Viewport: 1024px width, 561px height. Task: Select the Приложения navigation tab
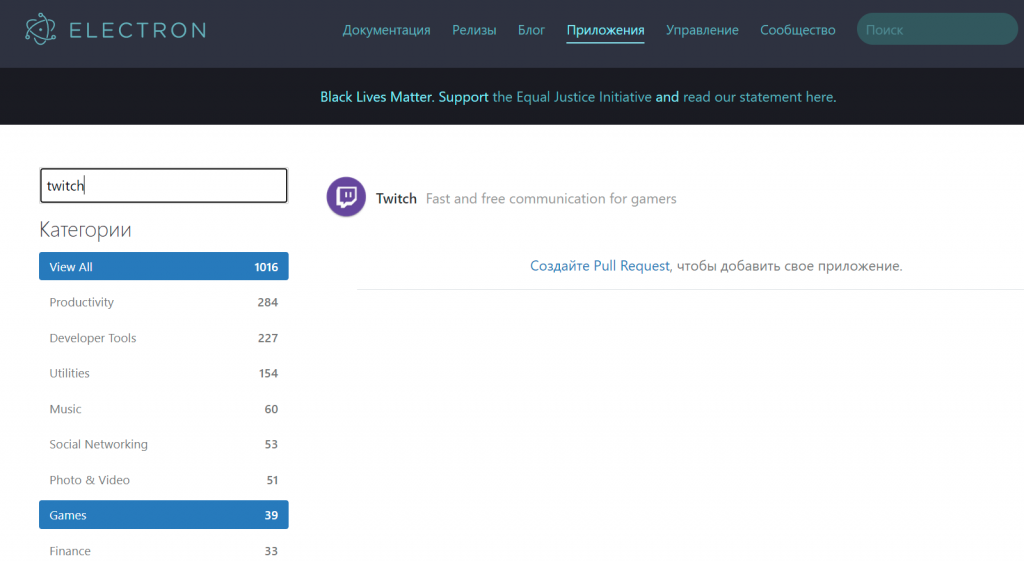point(605,30)
